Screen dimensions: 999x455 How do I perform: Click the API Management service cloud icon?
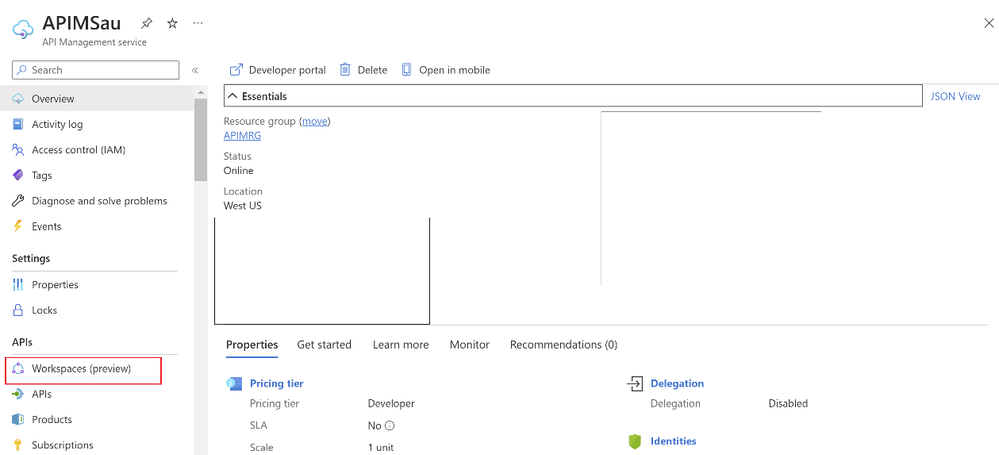[x=23, y=28]
